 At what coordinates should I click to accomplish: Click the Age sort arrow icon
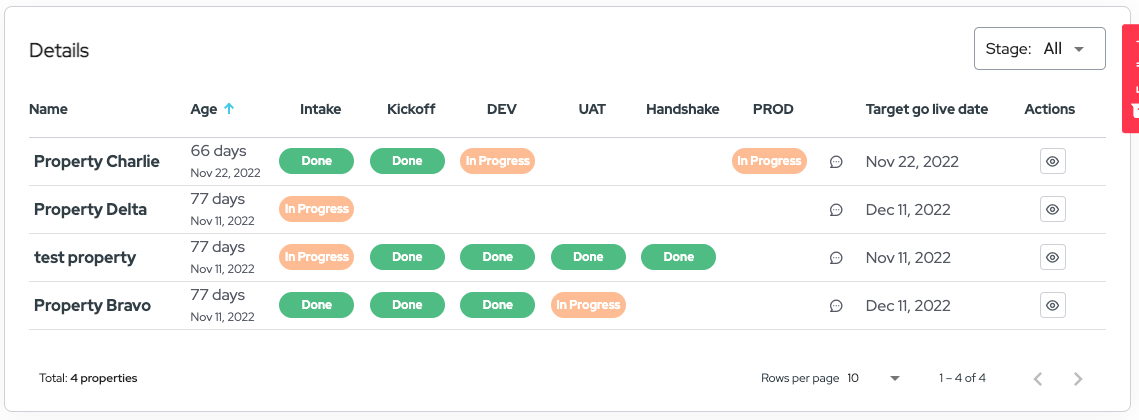229,109
